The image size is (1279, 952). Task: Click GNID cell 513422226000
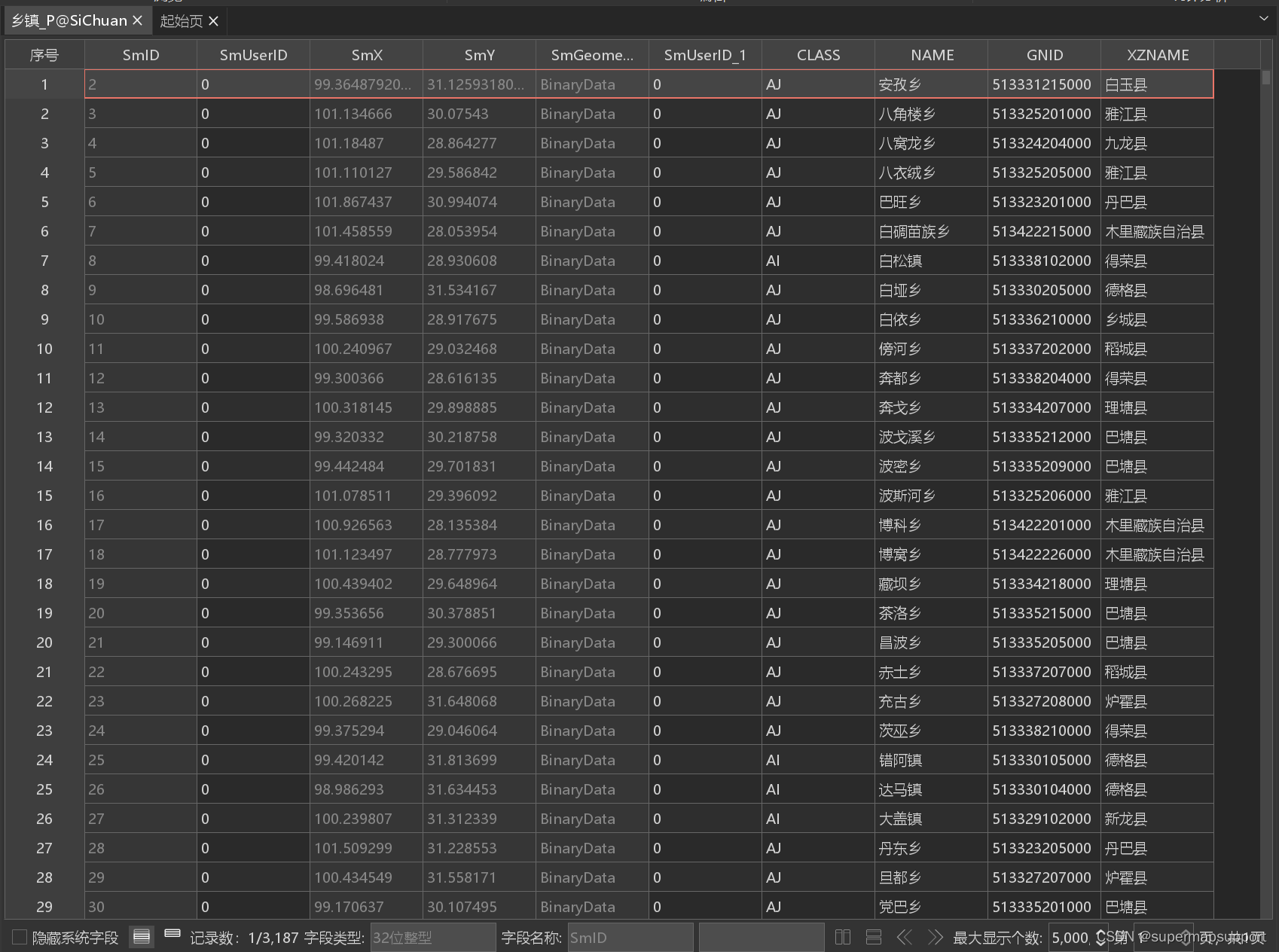(1044, 554)
